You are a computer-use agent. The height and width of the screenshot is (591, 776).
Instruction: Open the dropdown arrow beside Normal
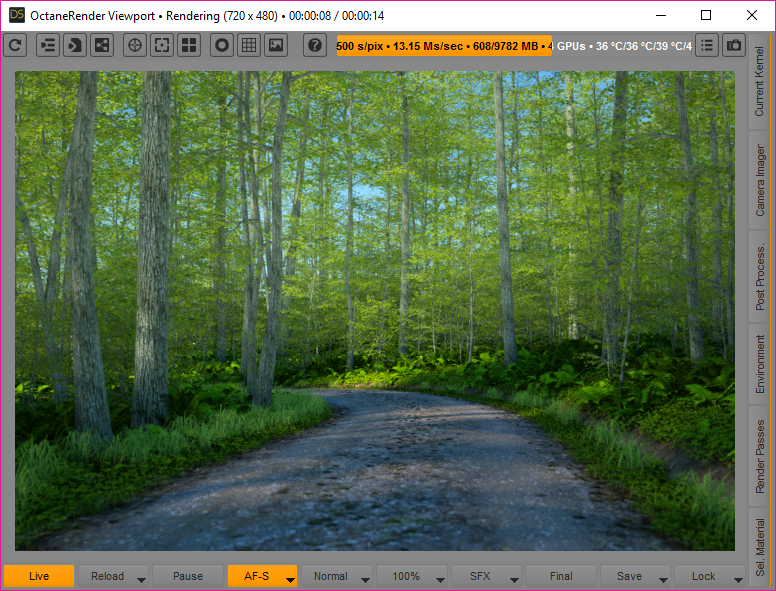pos(365,579)
